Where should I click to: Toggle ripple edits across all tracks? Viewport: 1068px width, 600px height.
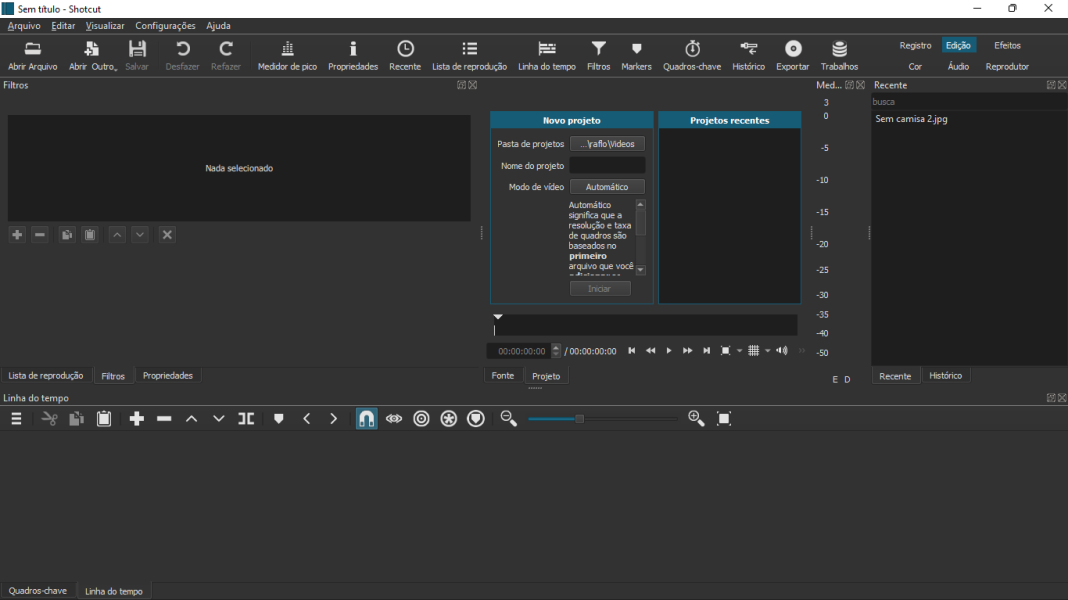[448, 418]
